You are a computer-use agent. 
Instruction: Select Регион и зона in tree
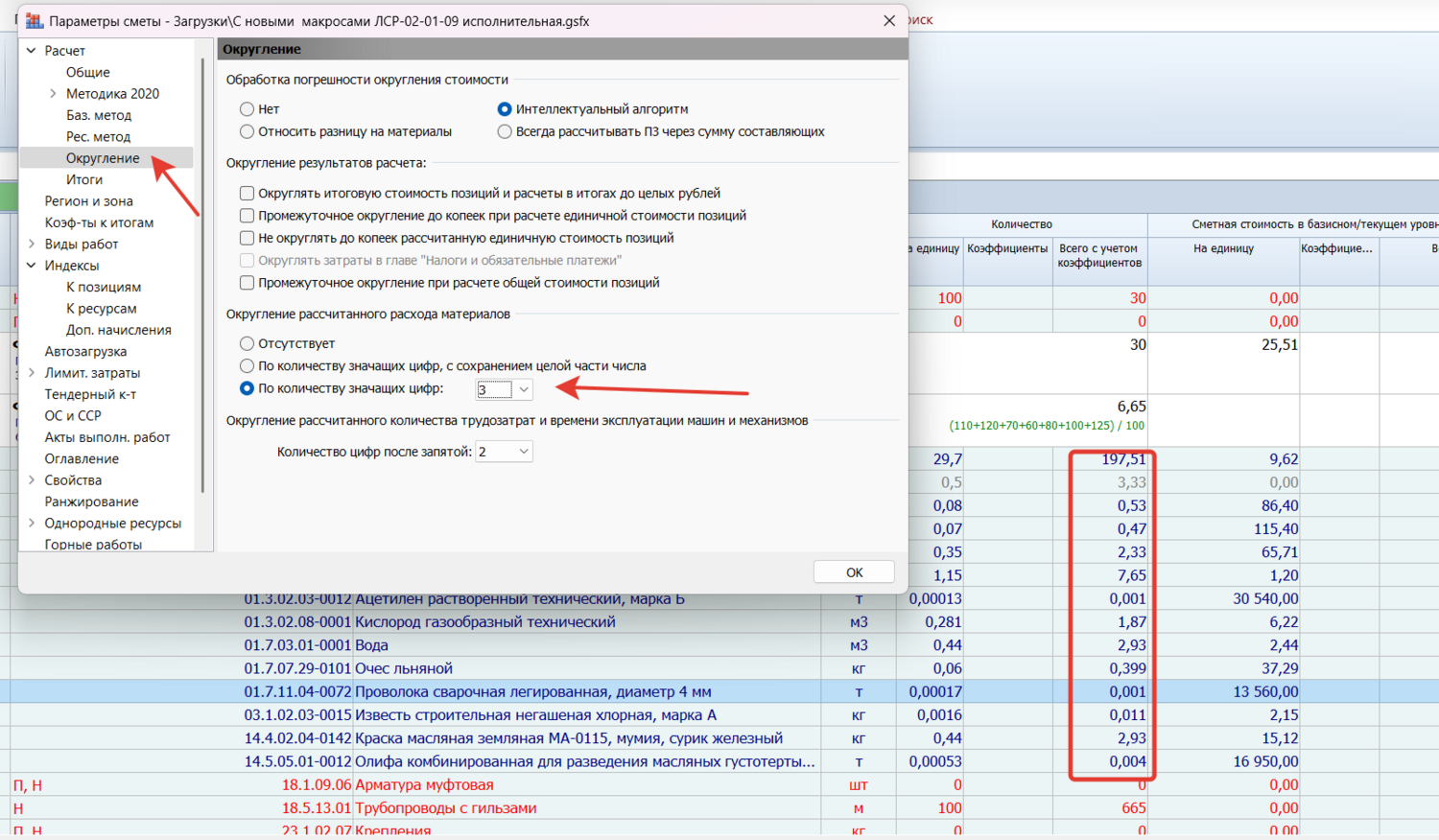[89, 201]
